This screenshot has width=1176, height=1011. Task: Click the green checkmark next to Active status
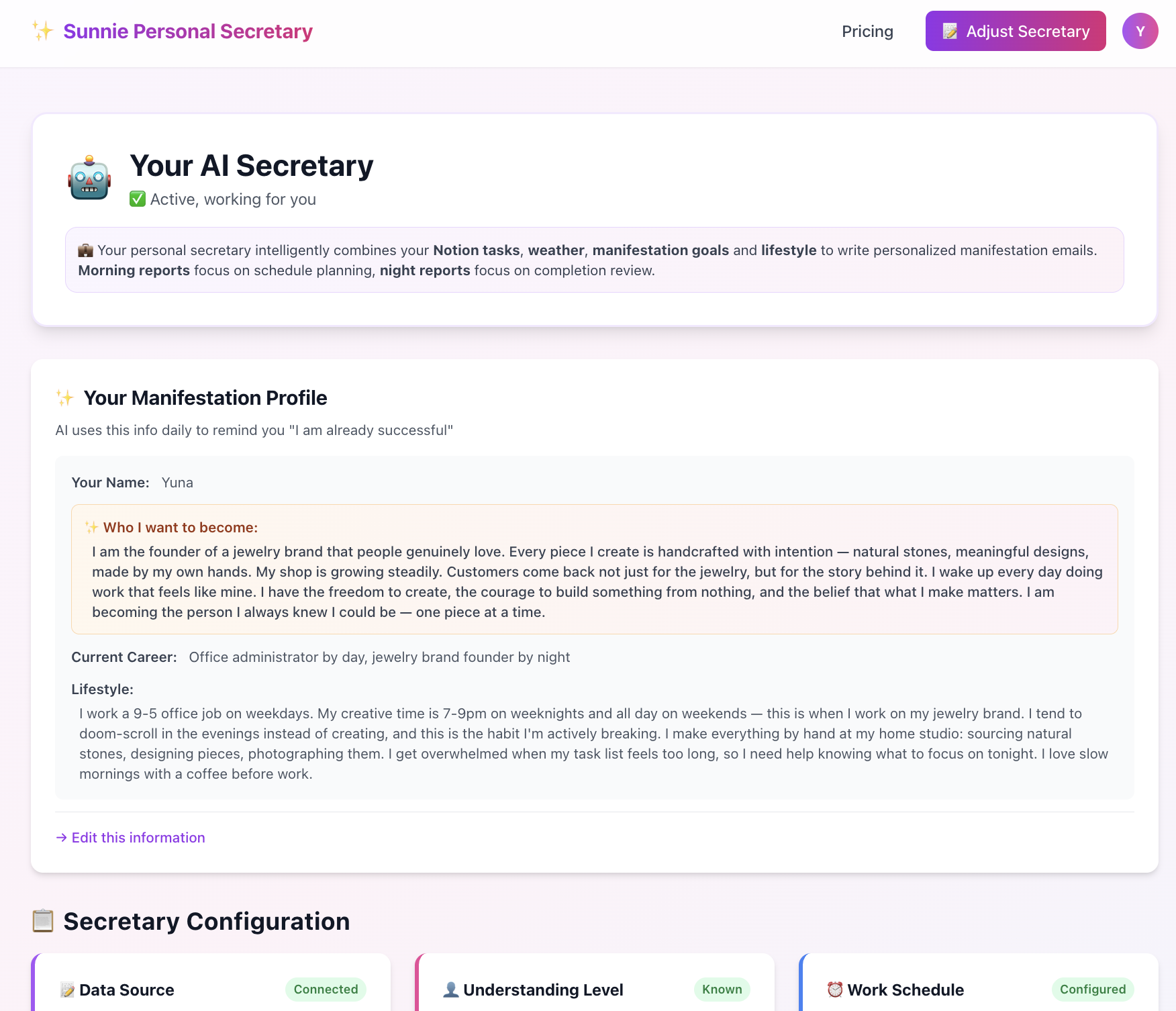tap(138, 199)
